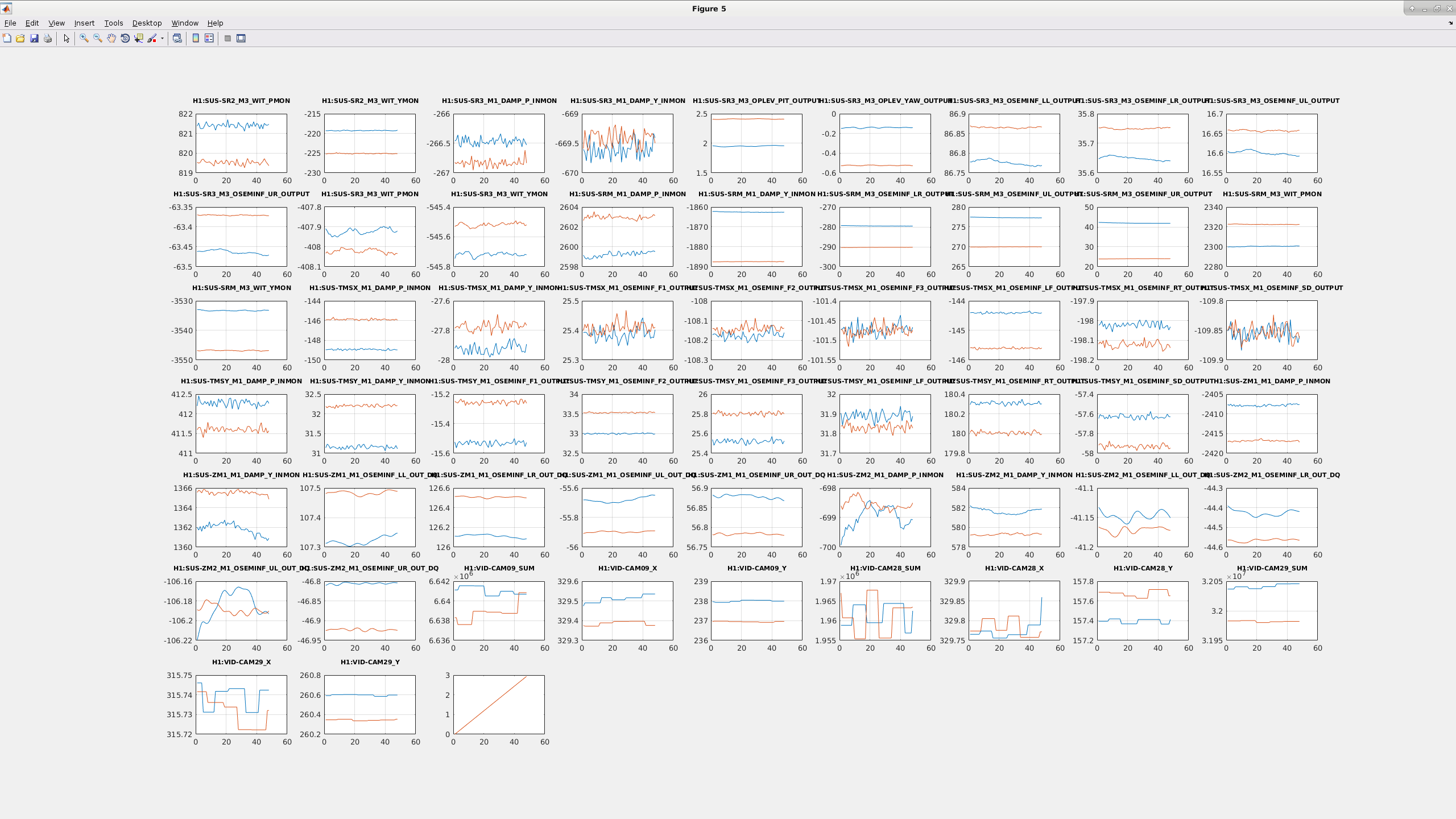Select the Zoom In tool

(x=84, y=38)
